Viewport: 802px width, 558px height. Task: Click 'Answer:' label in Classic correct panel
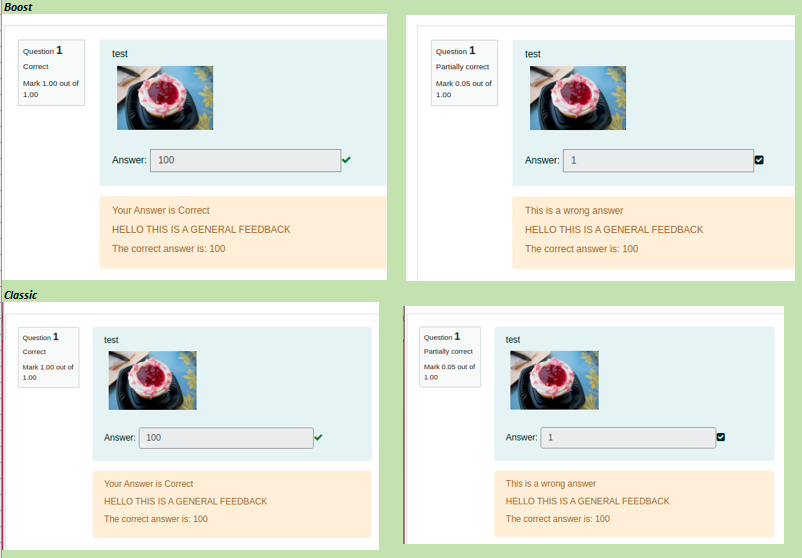120,438
